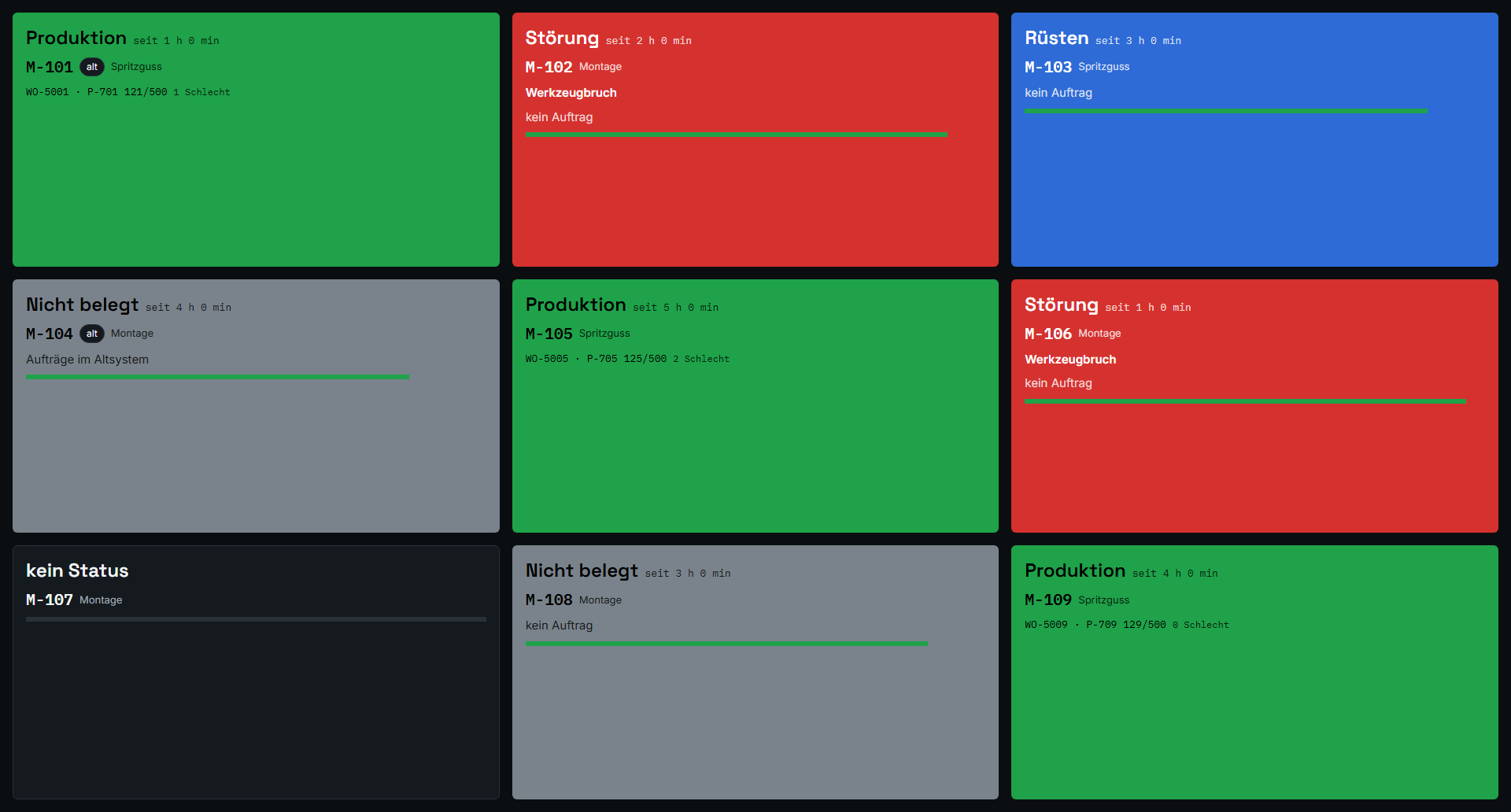This screenshot has height=812, width=1511.
Task: Click the "Montage" label beside M-107
Action: pos(101,600)
